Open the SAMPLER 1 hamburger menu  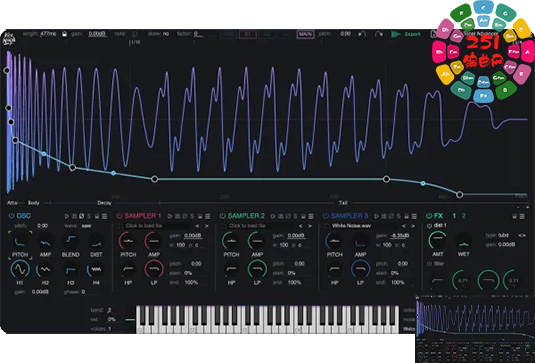pos(207,216)
